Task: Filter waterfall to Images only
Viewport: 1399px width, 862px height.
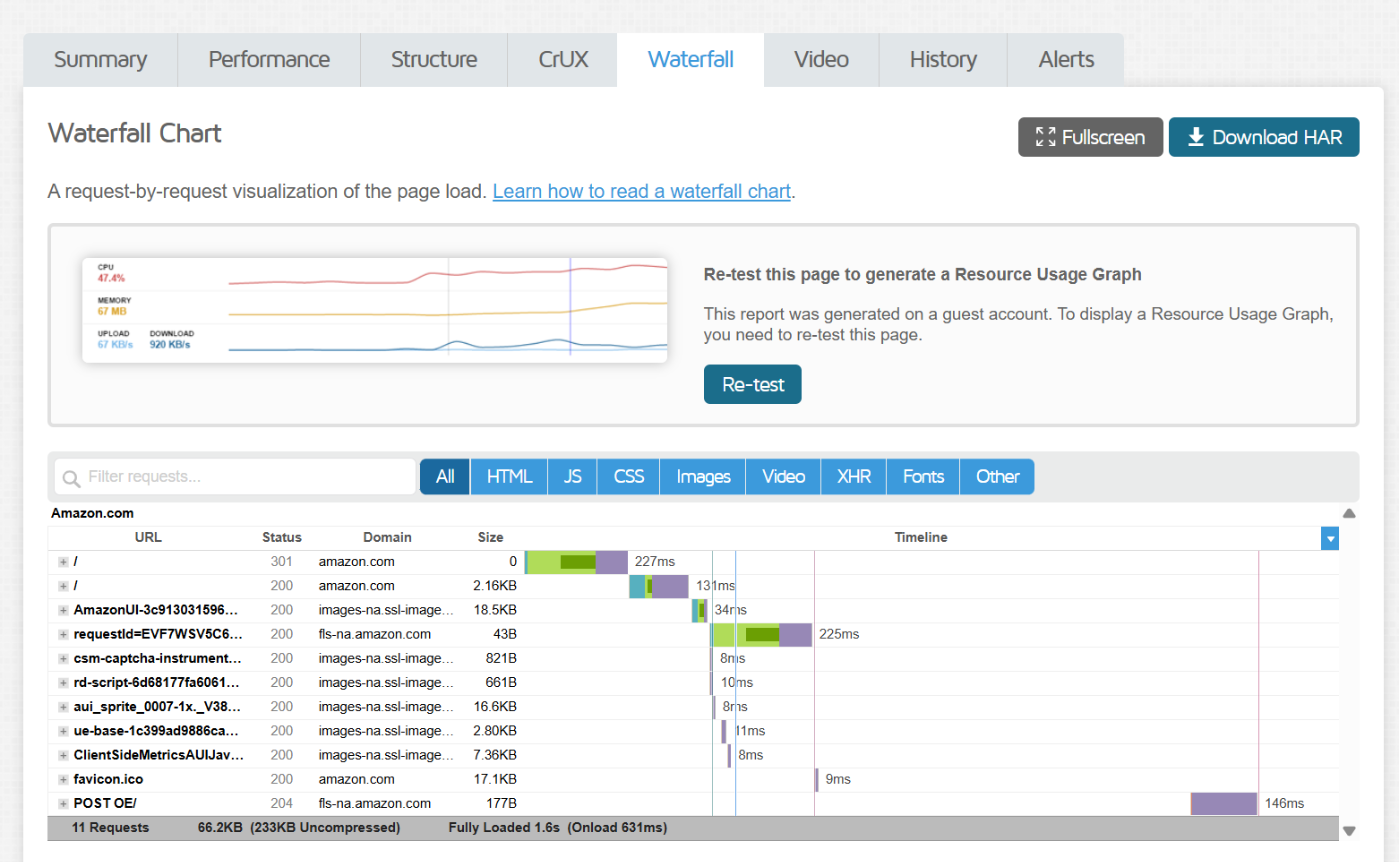Action: click(703, 477)
